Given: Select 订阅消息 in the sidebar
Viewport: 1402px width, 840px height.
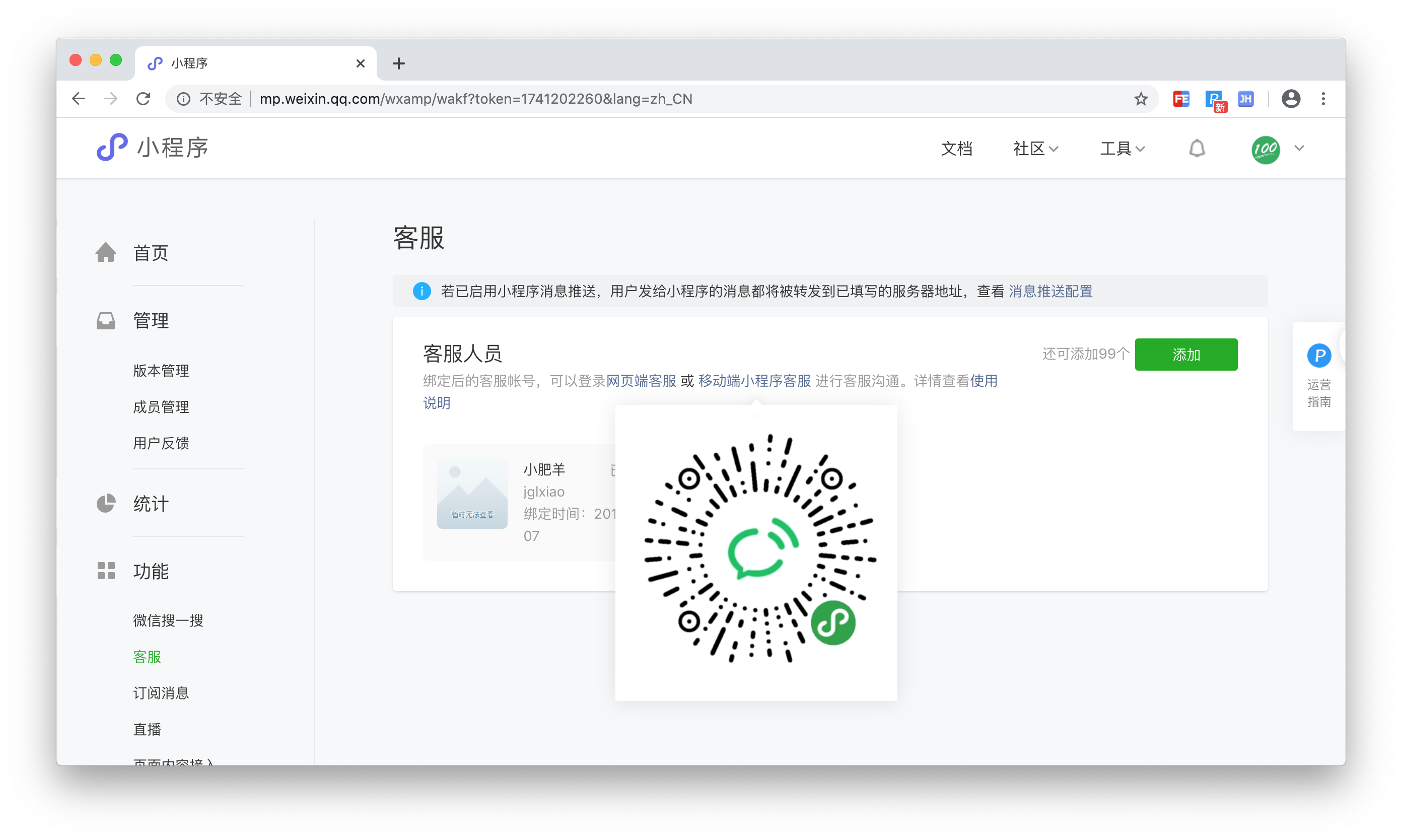Looking at the screenshot, I should tap(161, 693).
